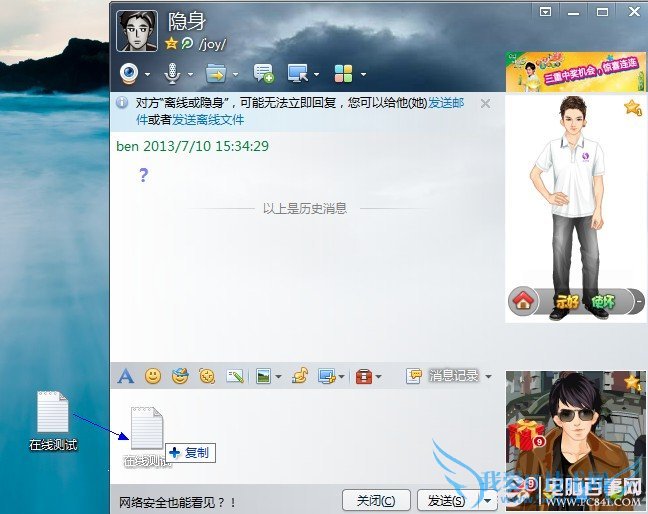Open window menu dropdown in title bar
Screen dimensions: 648x514
click(546, 12)
